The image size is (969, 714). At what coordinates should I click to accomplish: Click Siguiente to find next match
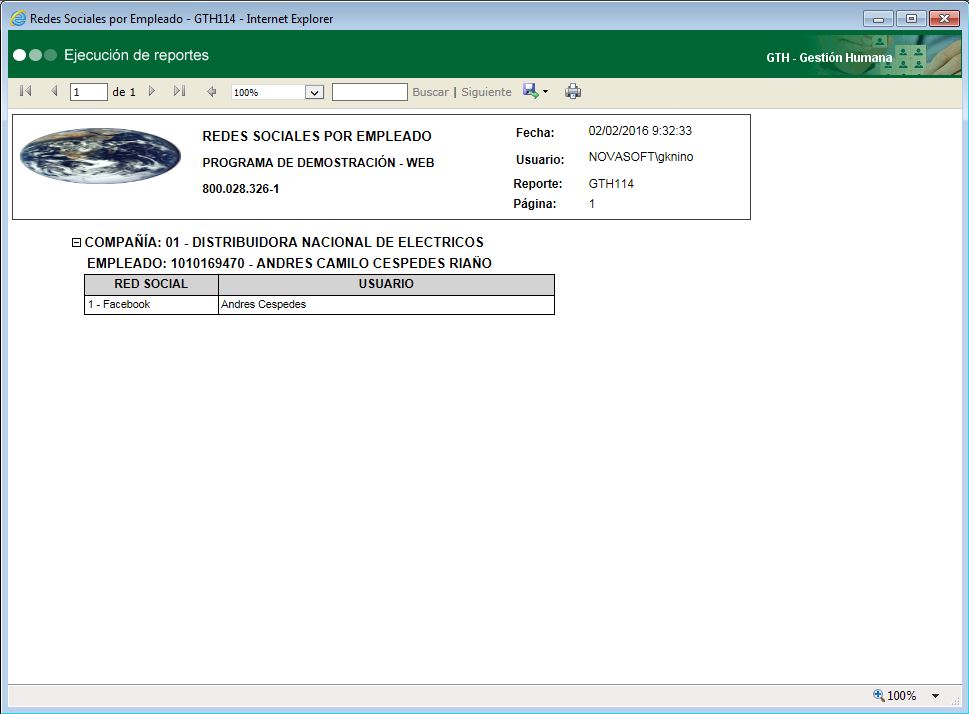[486, 91]
